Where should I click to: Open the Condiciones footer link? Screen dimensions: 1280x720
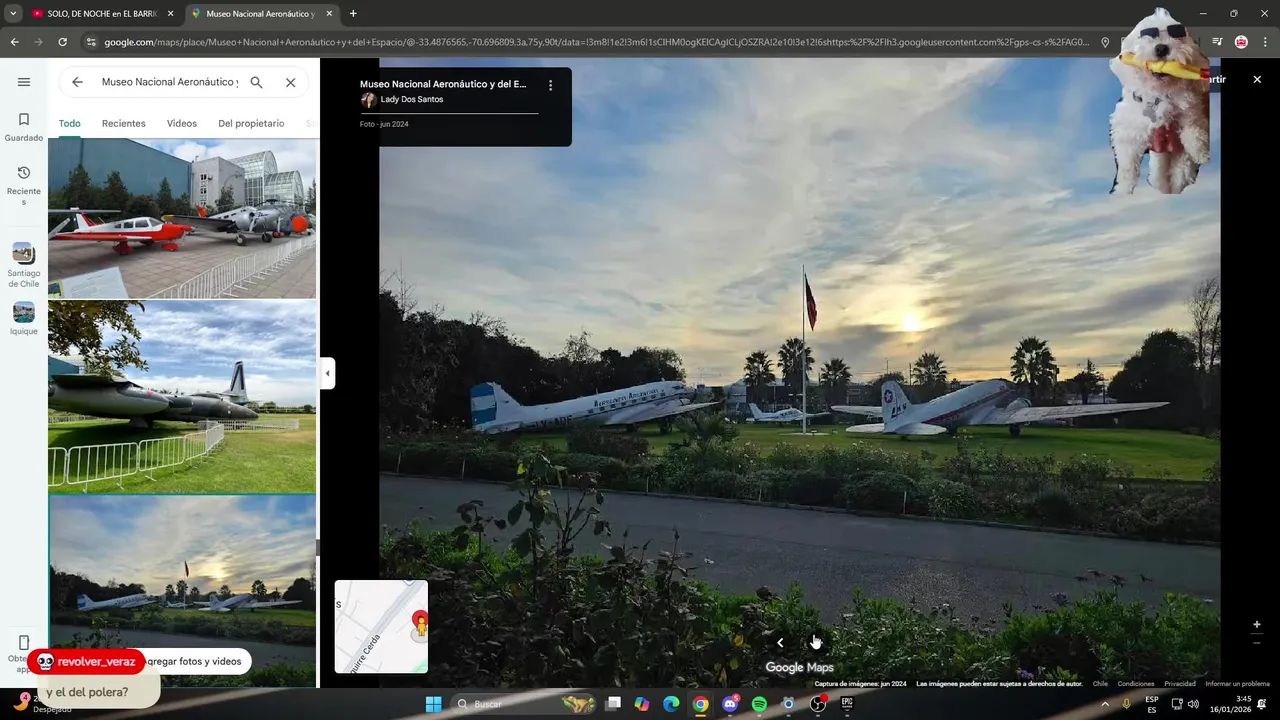(1136, 684)
